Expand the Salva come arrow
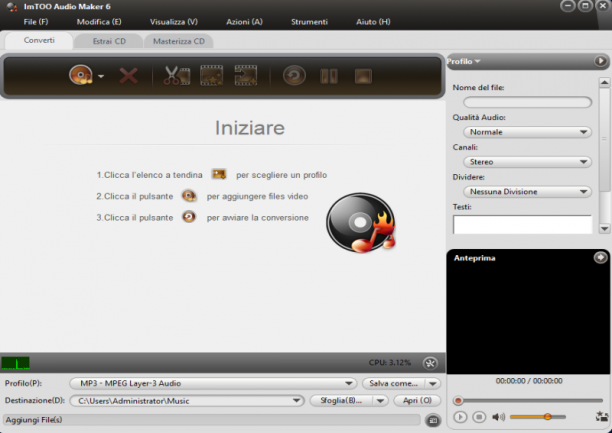The width and height of the screenshot is (612, 433). click(433, 384)
